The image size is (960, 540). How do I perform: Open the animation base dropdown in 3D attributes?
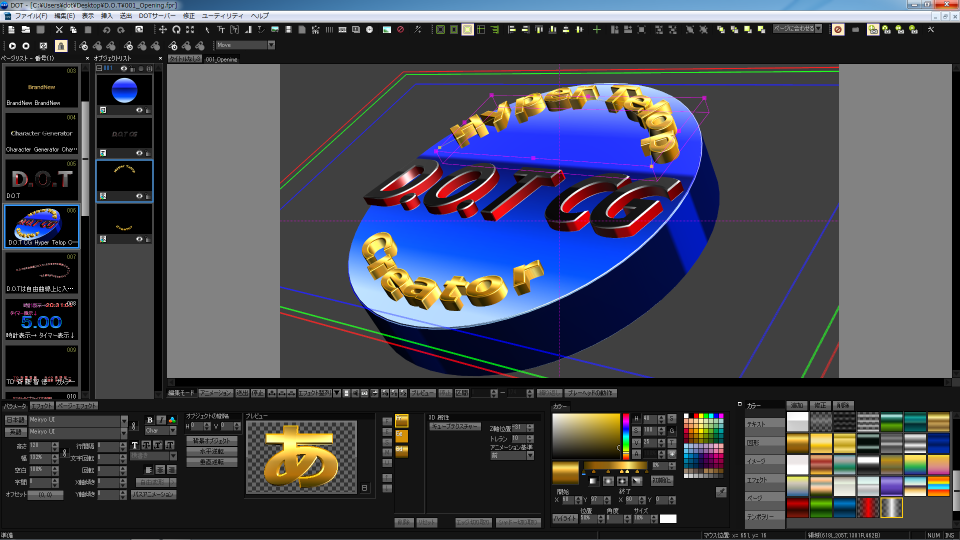click(530, 456)
